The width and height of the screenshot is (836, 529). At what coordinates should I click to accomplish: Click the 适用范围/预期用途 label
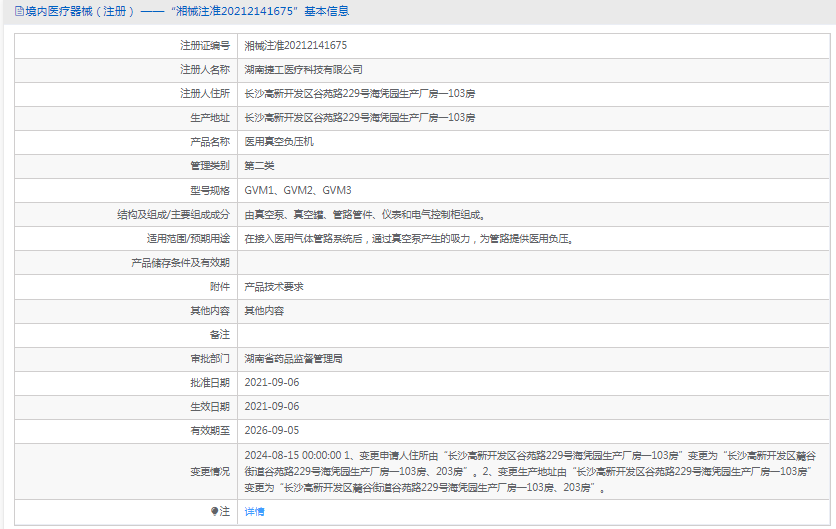[188, 238]
